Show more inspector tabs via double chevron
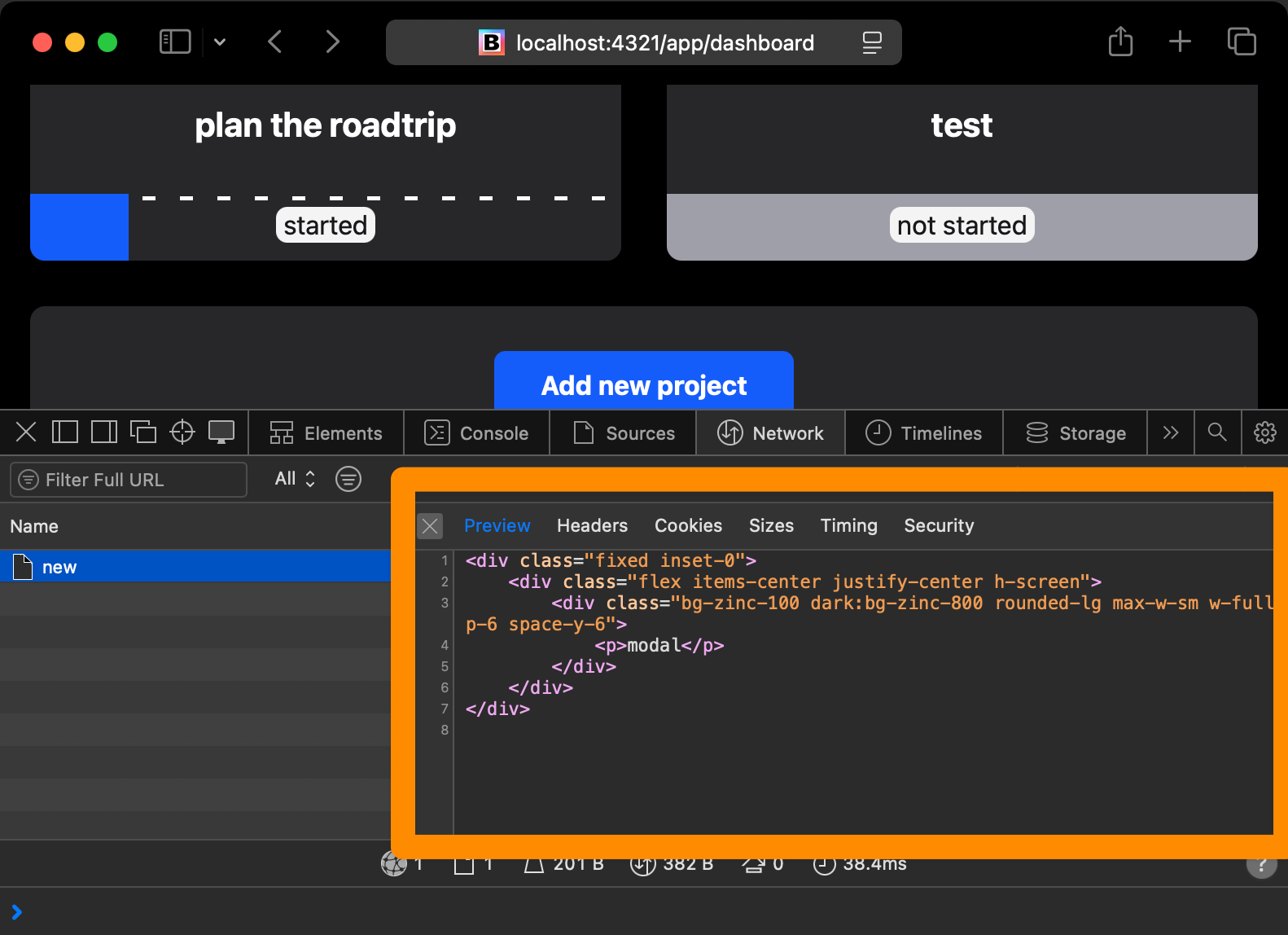 (x=1171, y=432)
